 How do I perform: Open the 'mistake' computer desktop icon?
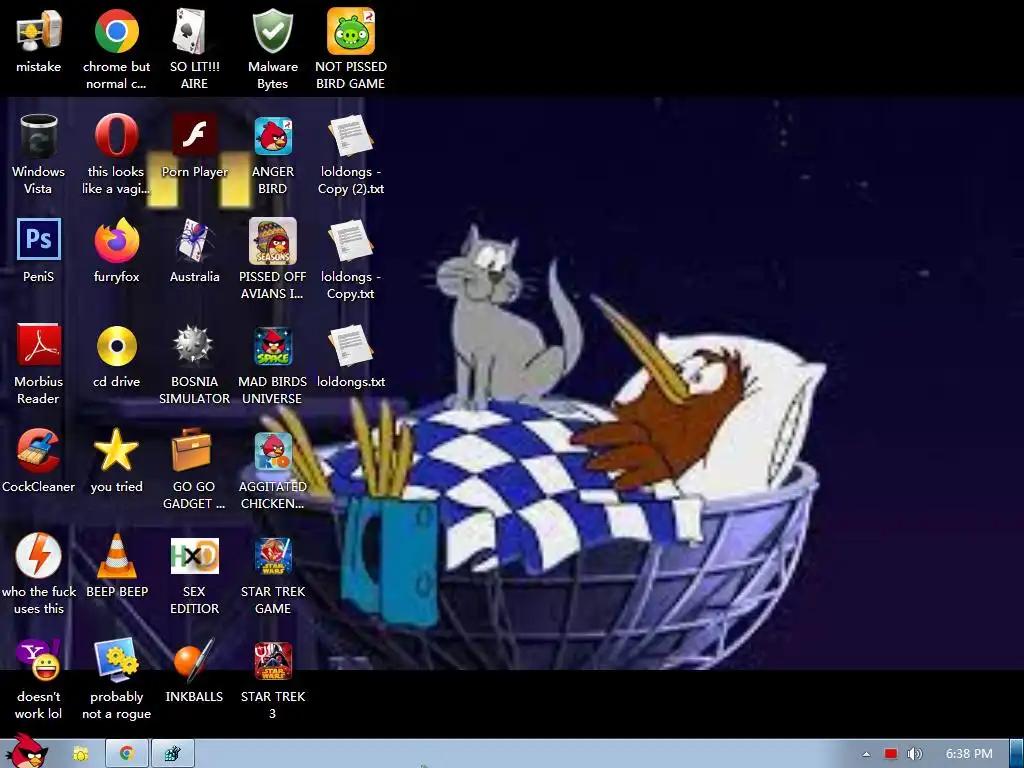pos(39,31)
